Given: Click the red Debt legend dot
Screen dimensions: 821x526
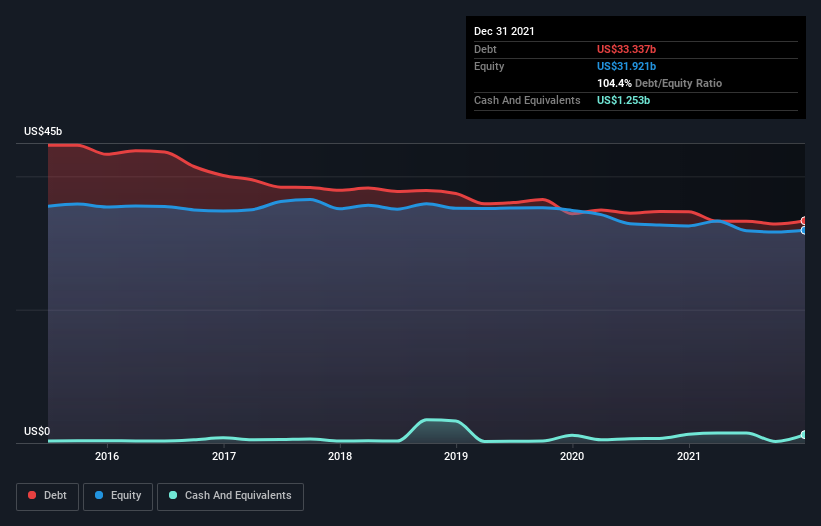Looking at the screenshot, I should coord(32,495).
